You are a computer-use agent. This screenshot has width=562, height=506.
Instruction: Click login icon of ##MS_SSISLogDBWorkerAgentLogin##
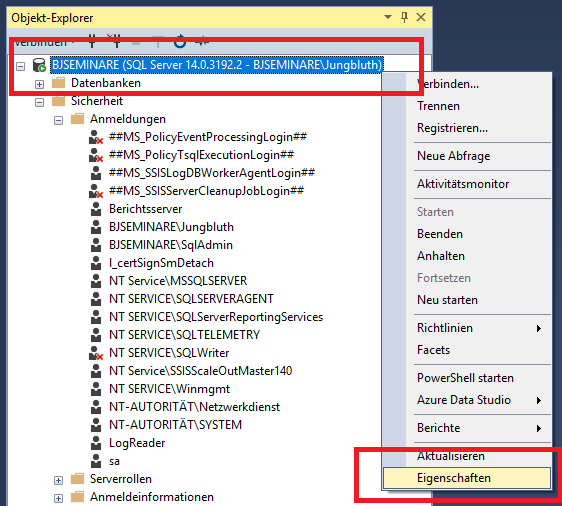coord(96,173)
